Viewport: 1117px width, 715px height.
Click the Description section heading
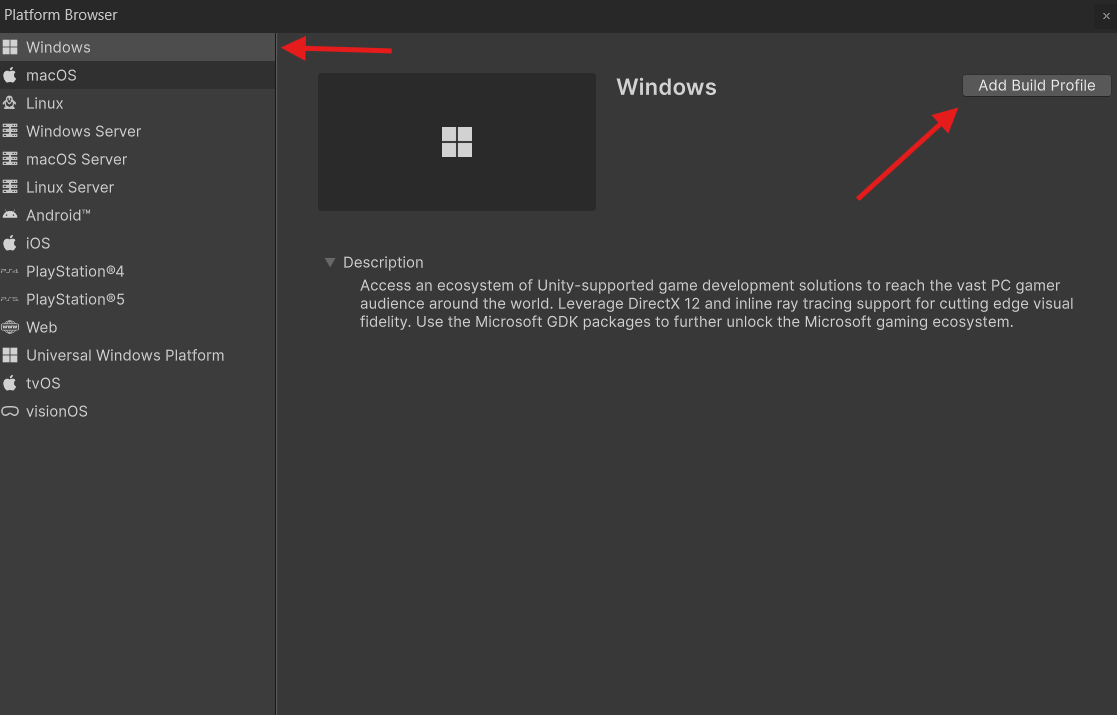pos(383,262)
